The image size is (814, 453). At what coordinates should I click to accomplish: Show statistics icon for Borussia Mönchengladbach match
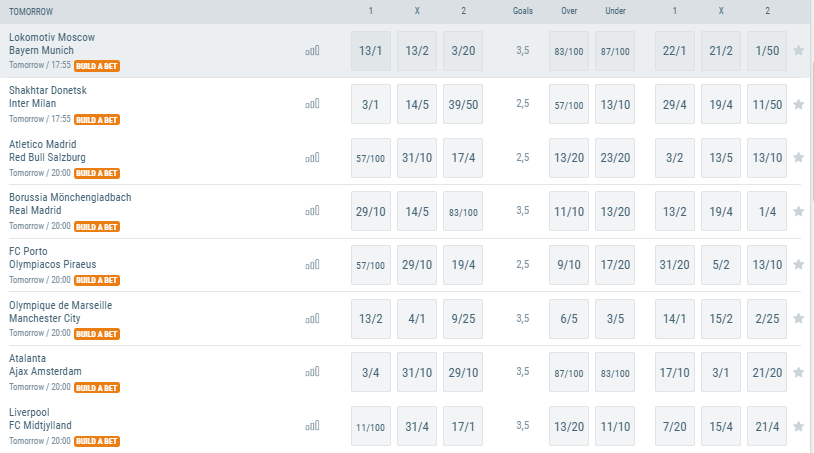[x=313, y=211]
